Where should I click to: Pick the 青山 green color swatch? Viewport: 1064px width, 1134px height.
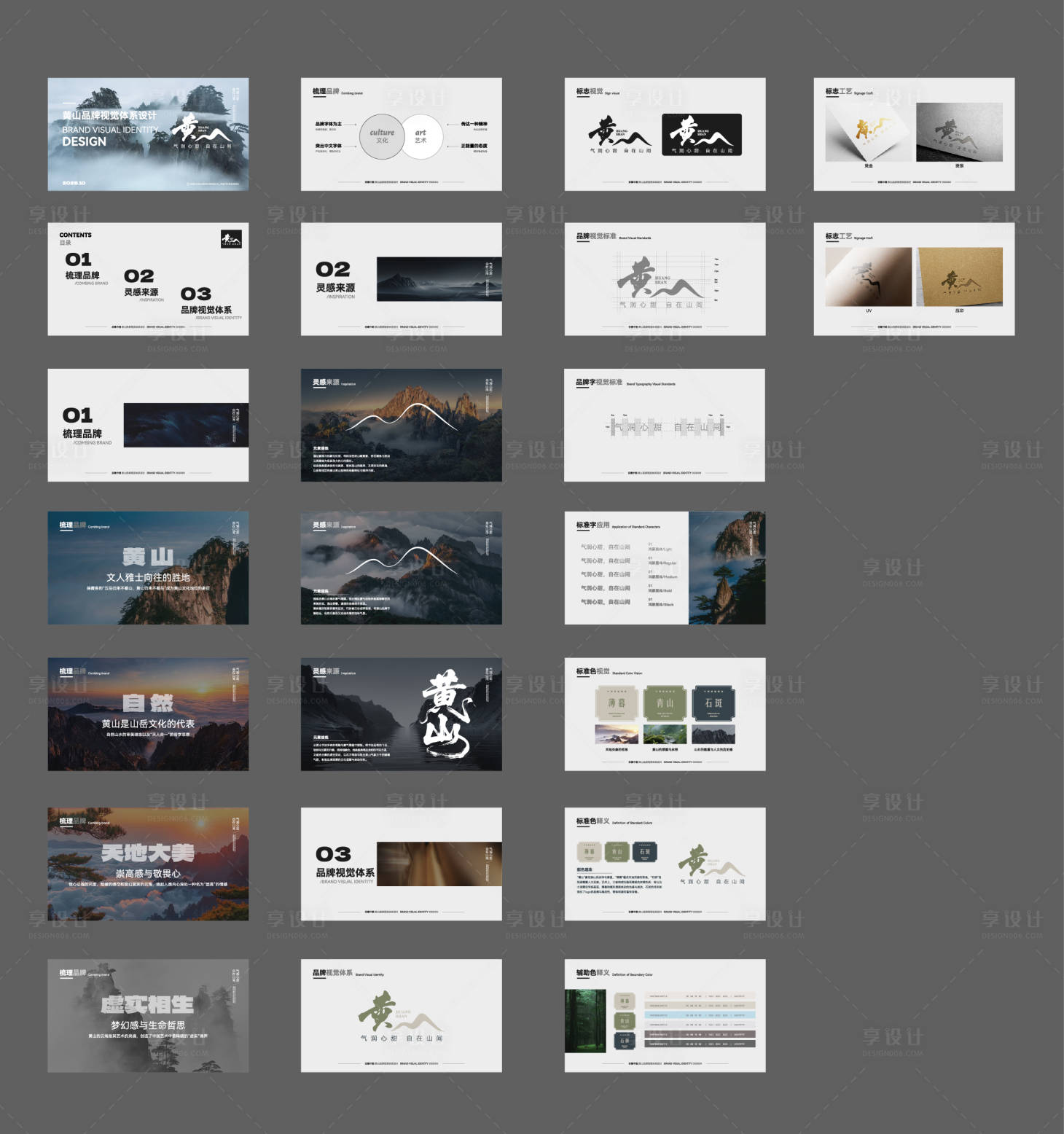point(665,703)
